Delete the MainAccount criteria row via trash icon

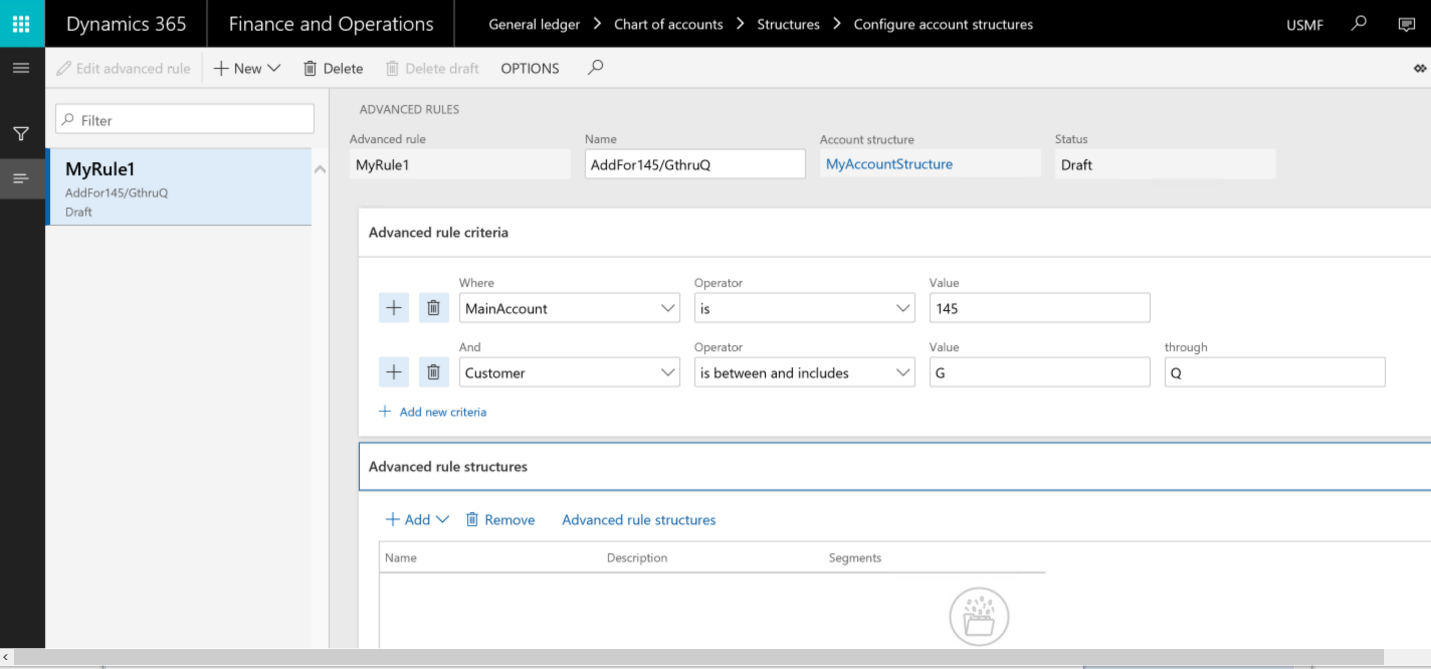coord(433,308)
